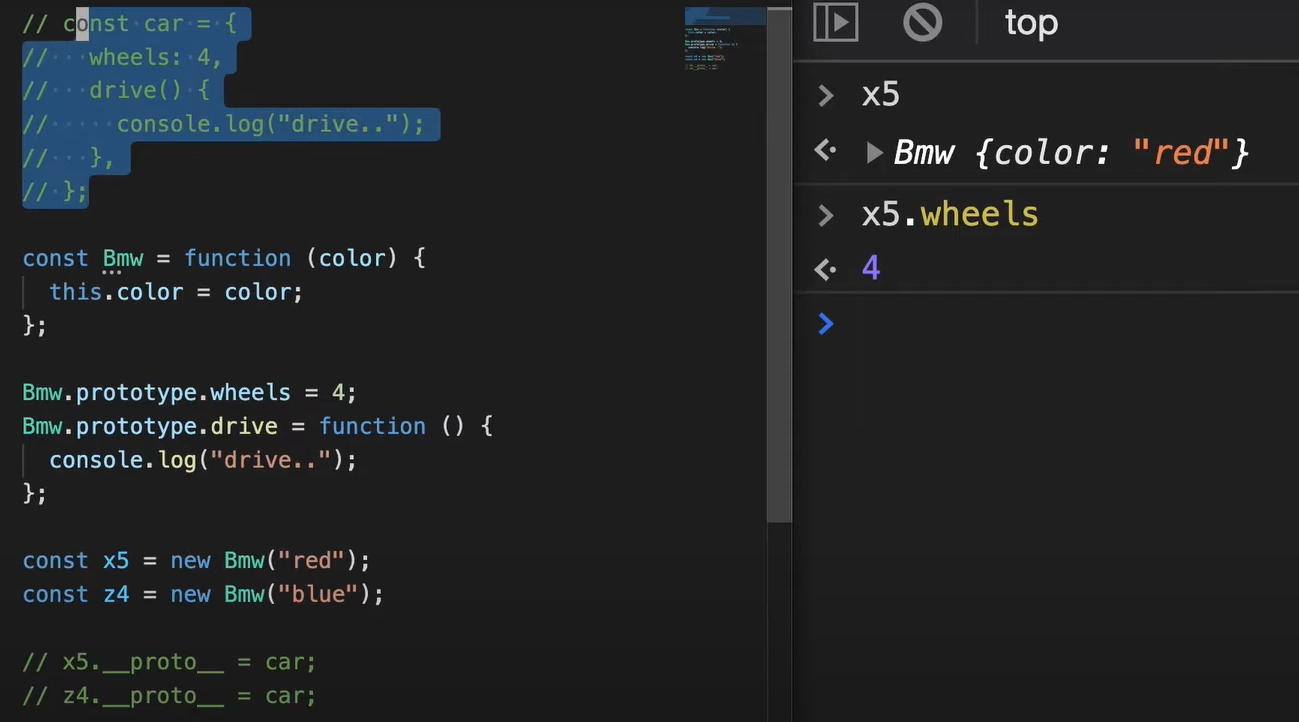
Task: Click the commented '// z4.__proto__ = car;' line
Action: (169, 696)
